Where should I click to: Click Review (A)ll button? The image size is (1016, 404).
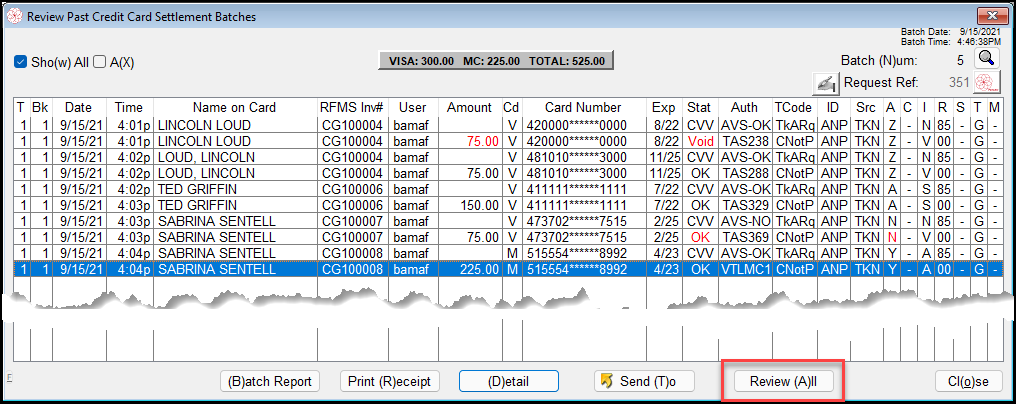783,381
